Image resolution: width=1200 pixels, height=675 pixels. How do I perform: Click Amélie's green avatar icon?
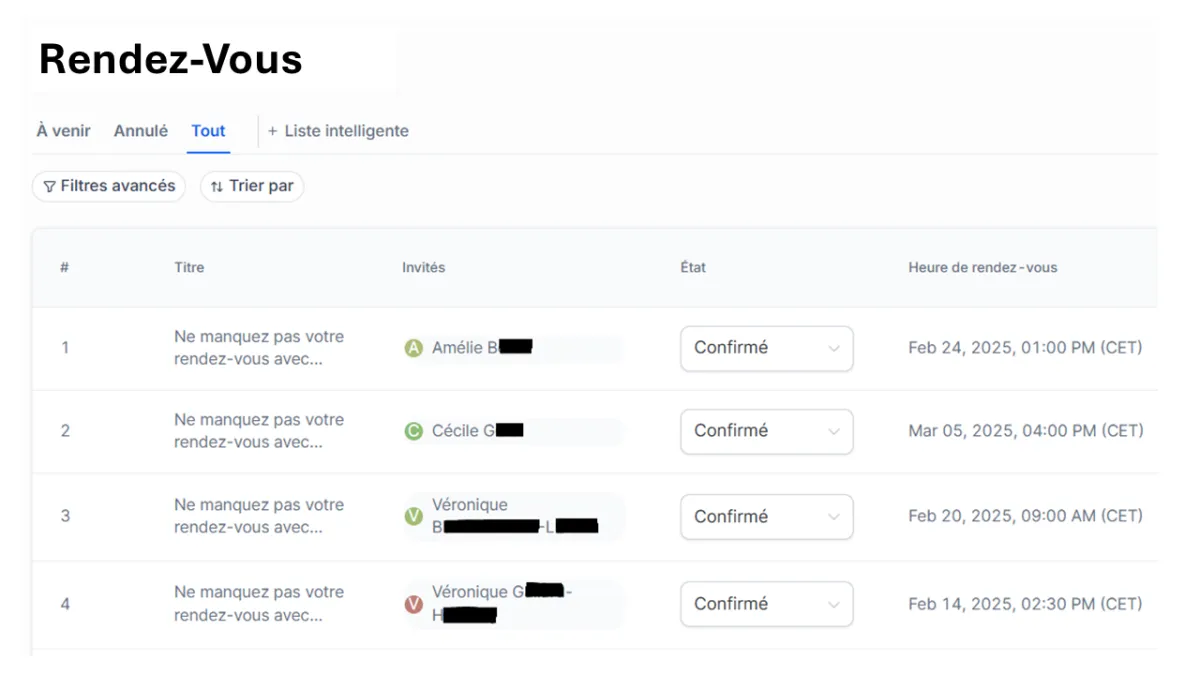(x=413, y=348)
